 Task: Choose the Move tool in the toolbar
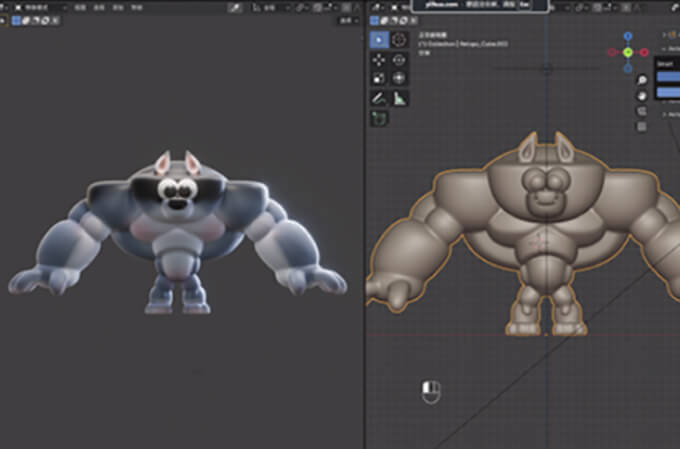click(380, 60)
